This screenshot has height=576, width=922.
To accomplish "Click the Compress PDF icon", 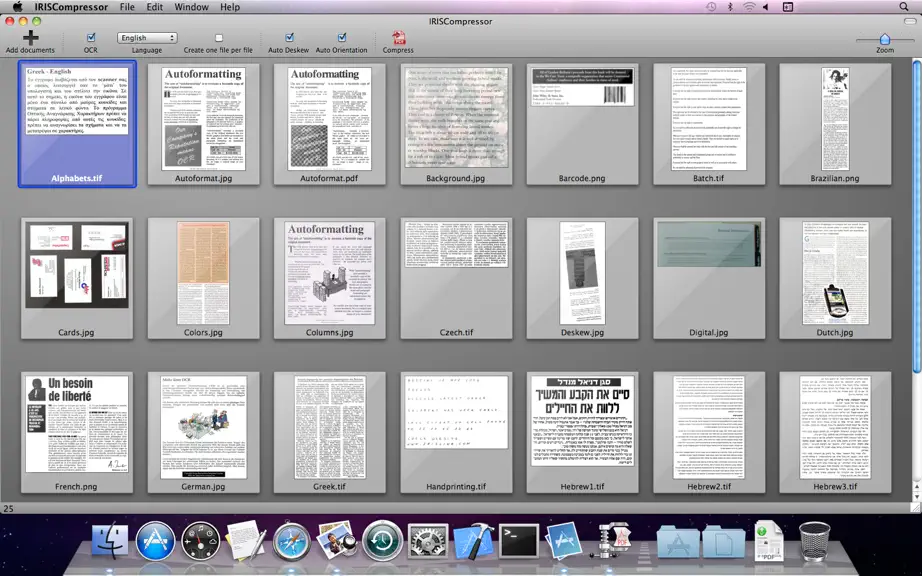I will pos(399,38).
